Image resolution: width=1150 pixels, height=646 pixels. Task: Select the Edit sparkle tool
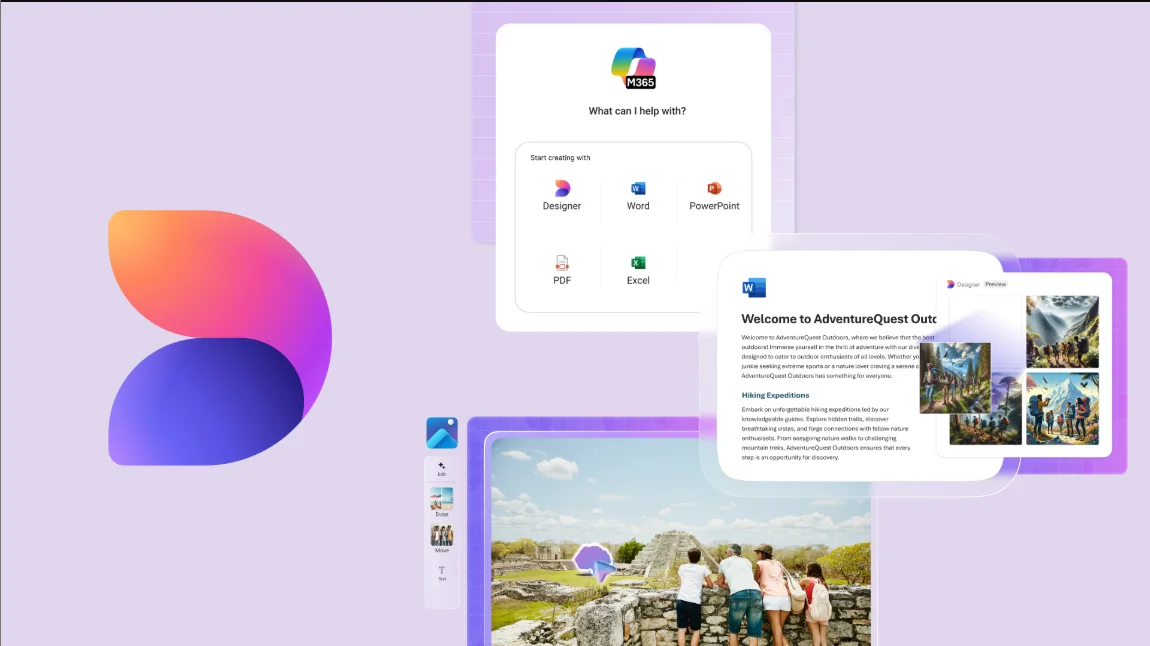point(442,469)
